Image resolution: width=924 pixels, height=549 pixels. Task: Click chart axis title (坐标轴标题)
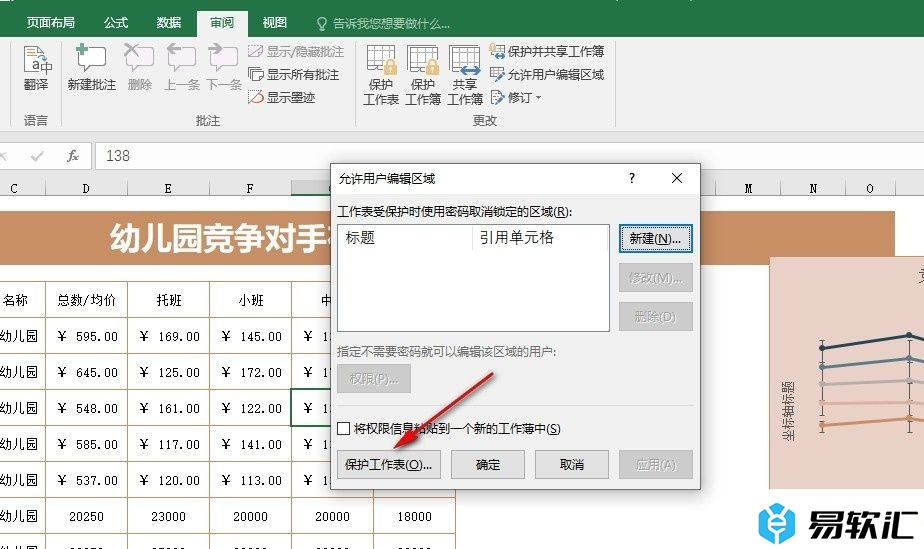[x=788, y=411]
